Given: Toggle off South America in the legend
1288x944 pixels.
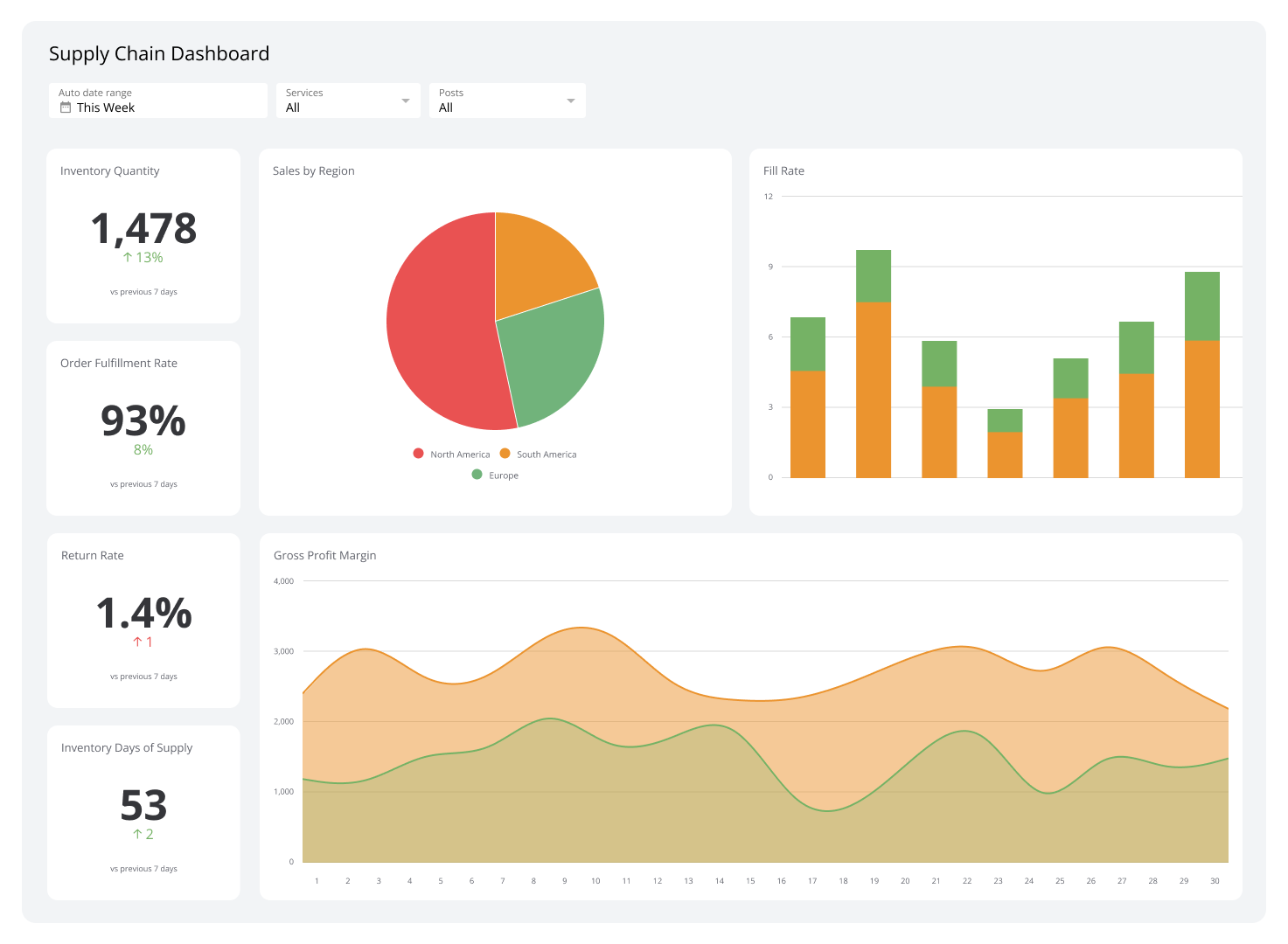Looking at the screenshot, I should tap(505, 454).
